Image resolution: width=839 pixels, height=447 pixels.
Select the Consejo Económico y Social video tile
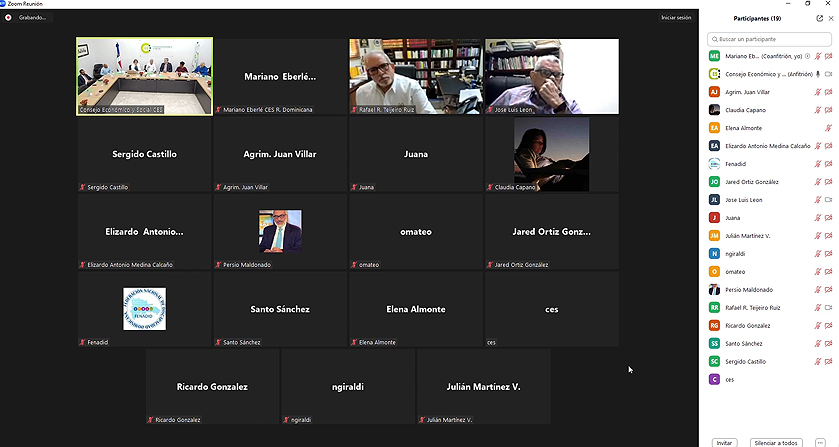pos(144,76)
